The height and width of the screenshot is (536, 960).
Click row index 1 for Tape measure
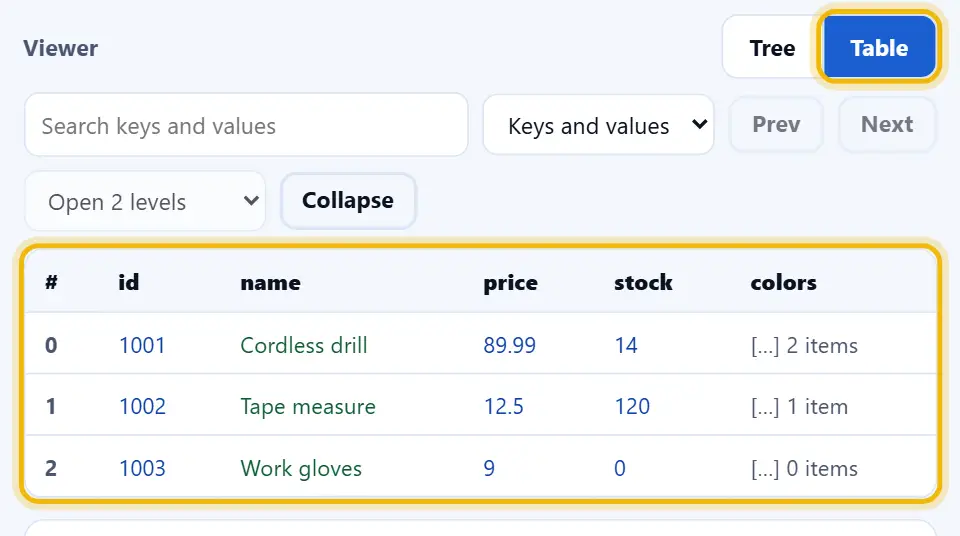tap(51, 407)
